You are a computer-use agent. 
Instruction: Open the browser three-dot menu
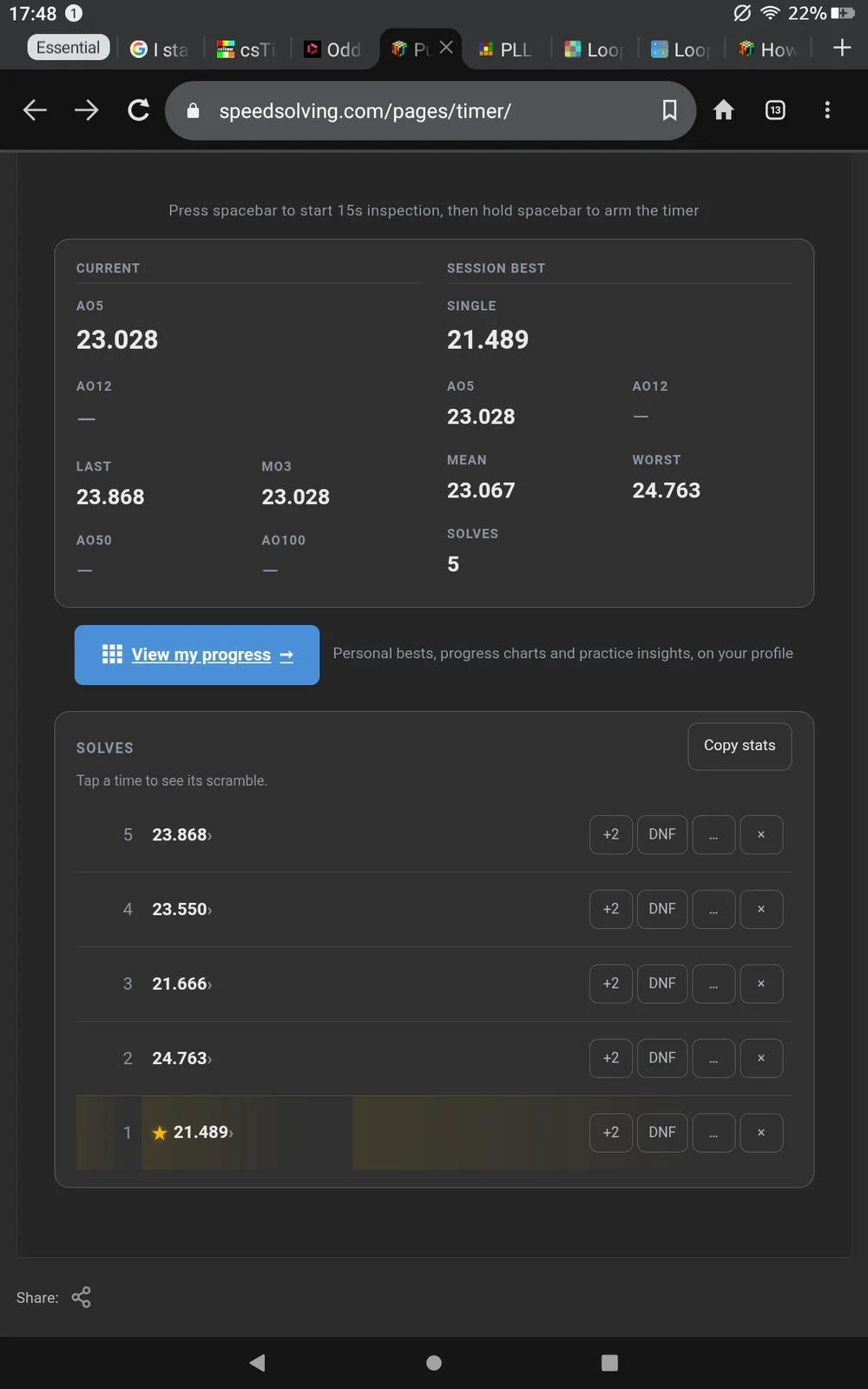point(827,110)
